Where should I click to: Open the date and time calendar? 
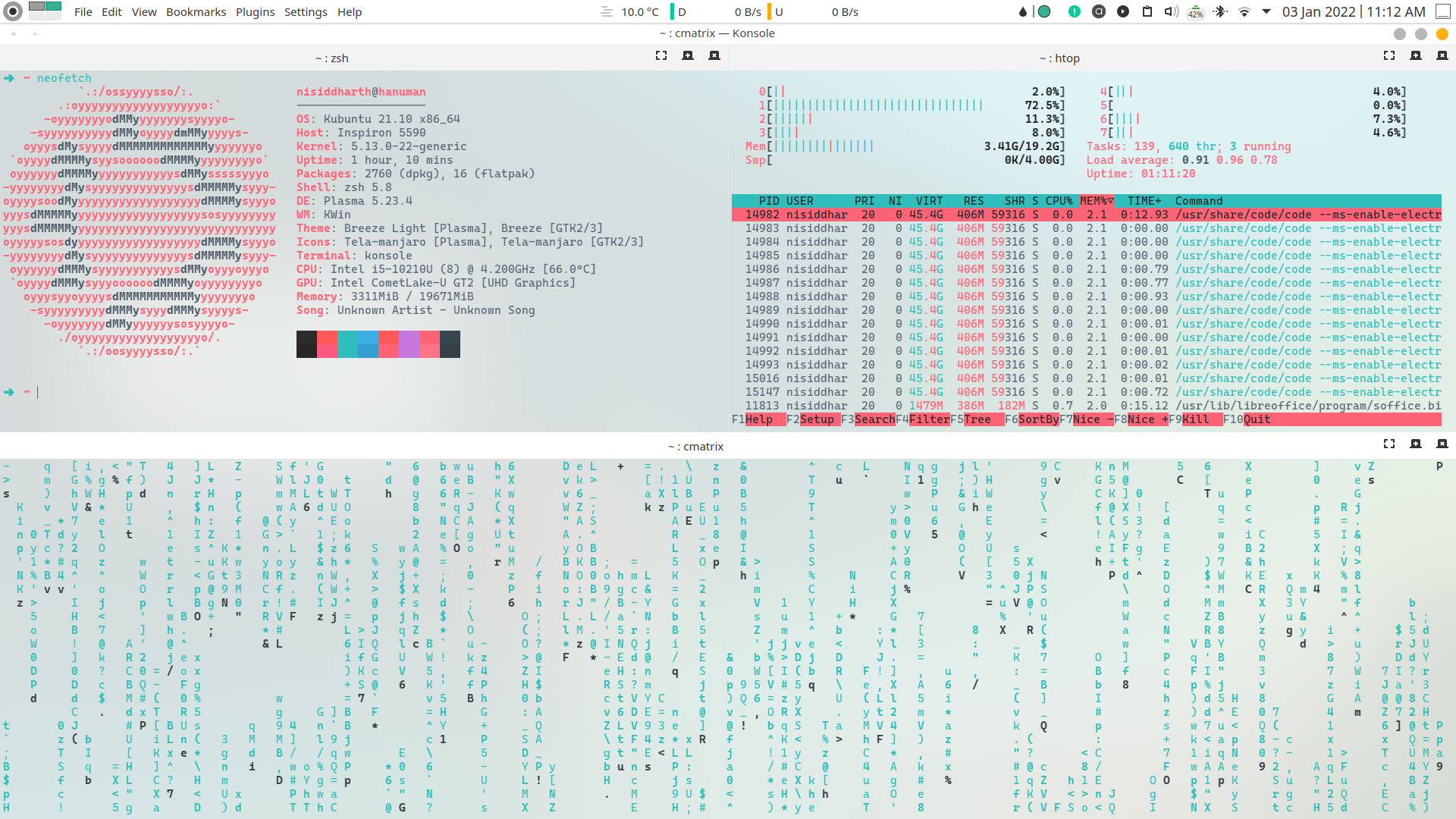[x=1354, y=11]
